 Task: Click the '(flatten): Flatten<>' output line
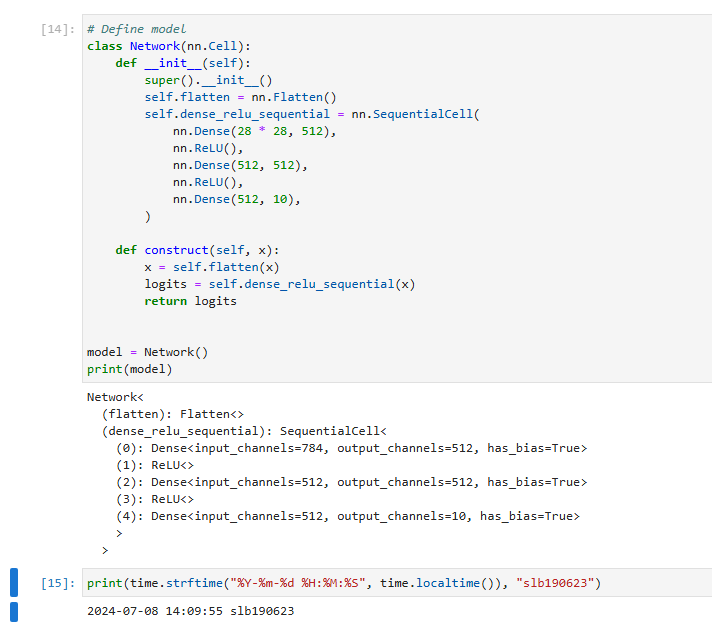coord(173,414)
